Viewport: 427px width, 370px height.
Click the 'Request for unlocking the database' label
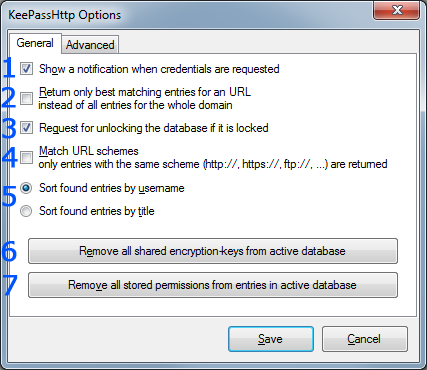[x=154, y=128]
